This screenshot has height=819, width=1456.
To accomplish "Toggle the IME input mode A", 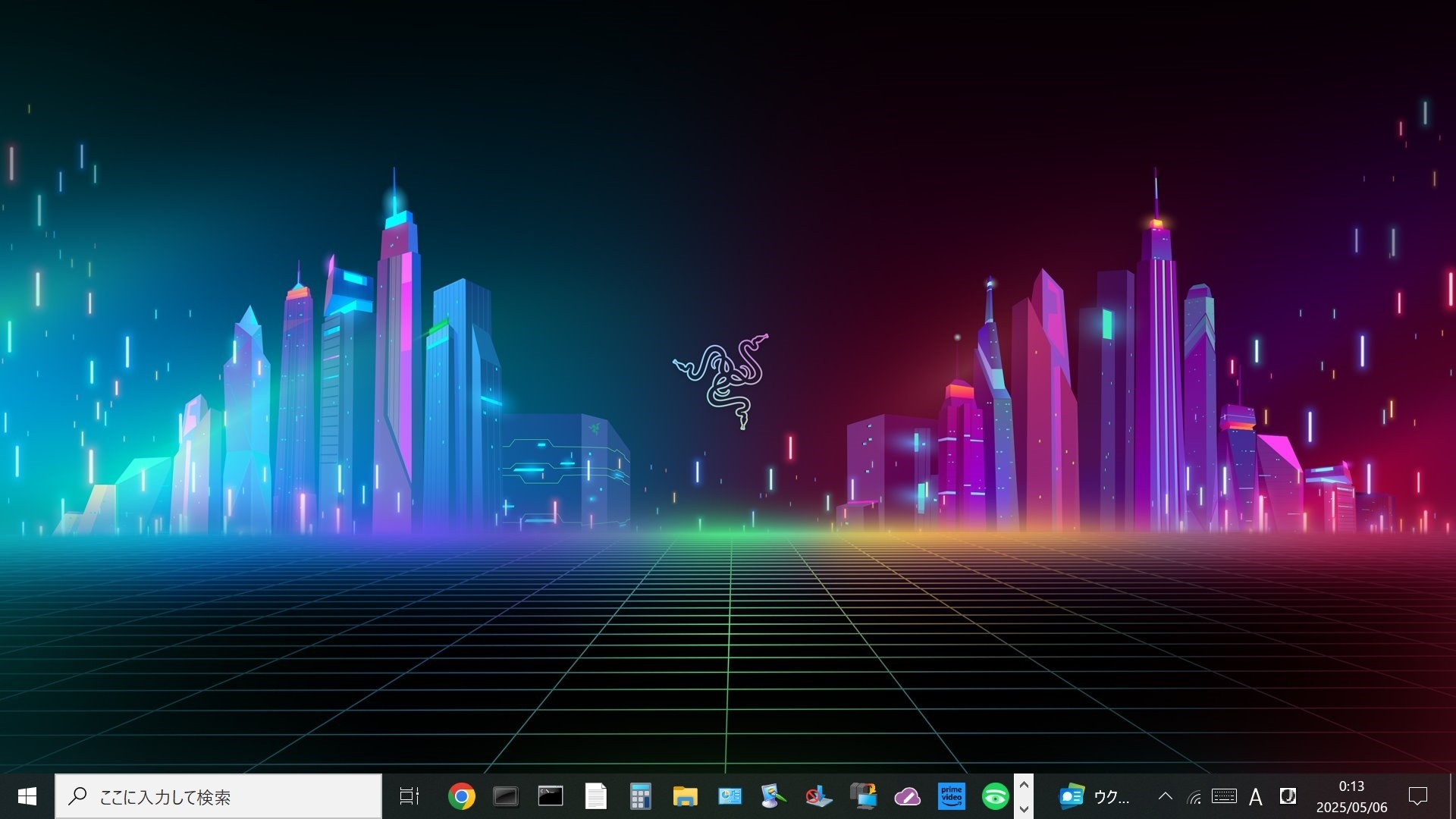I will coord(1256,796).
